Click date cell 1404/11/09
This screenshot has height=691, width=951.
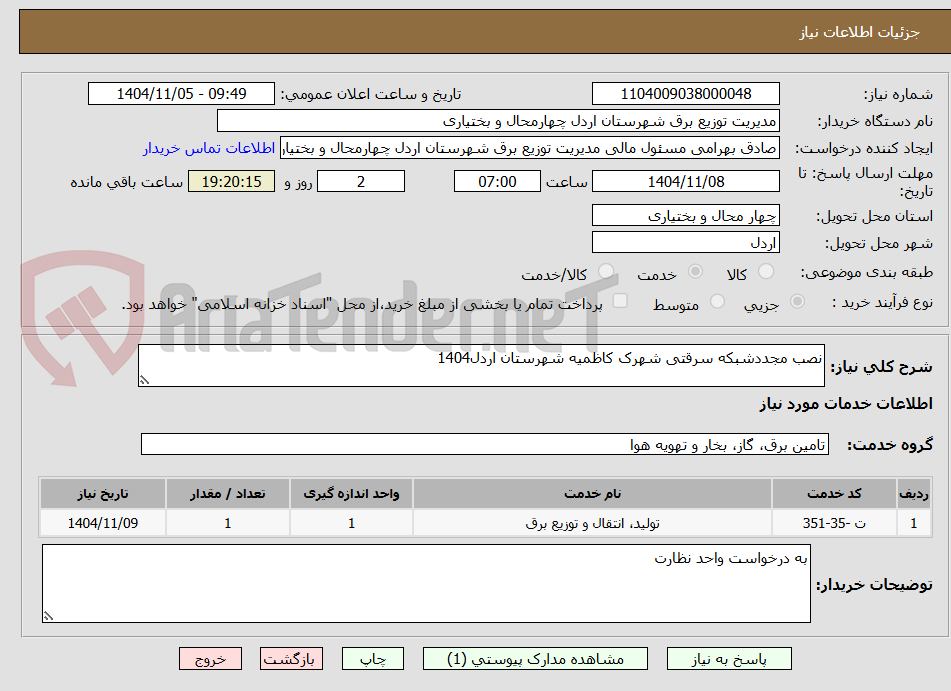(103, 523)
